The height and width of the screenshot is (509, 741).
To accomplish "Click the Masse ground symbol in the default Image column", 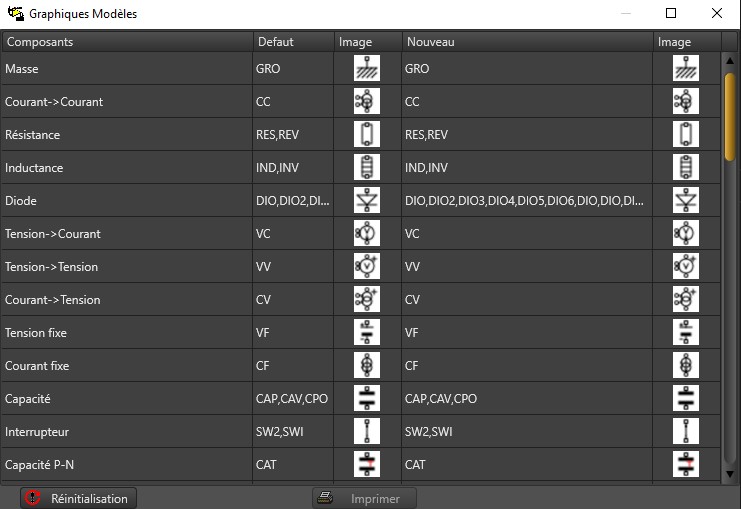I will pos(367,69).
